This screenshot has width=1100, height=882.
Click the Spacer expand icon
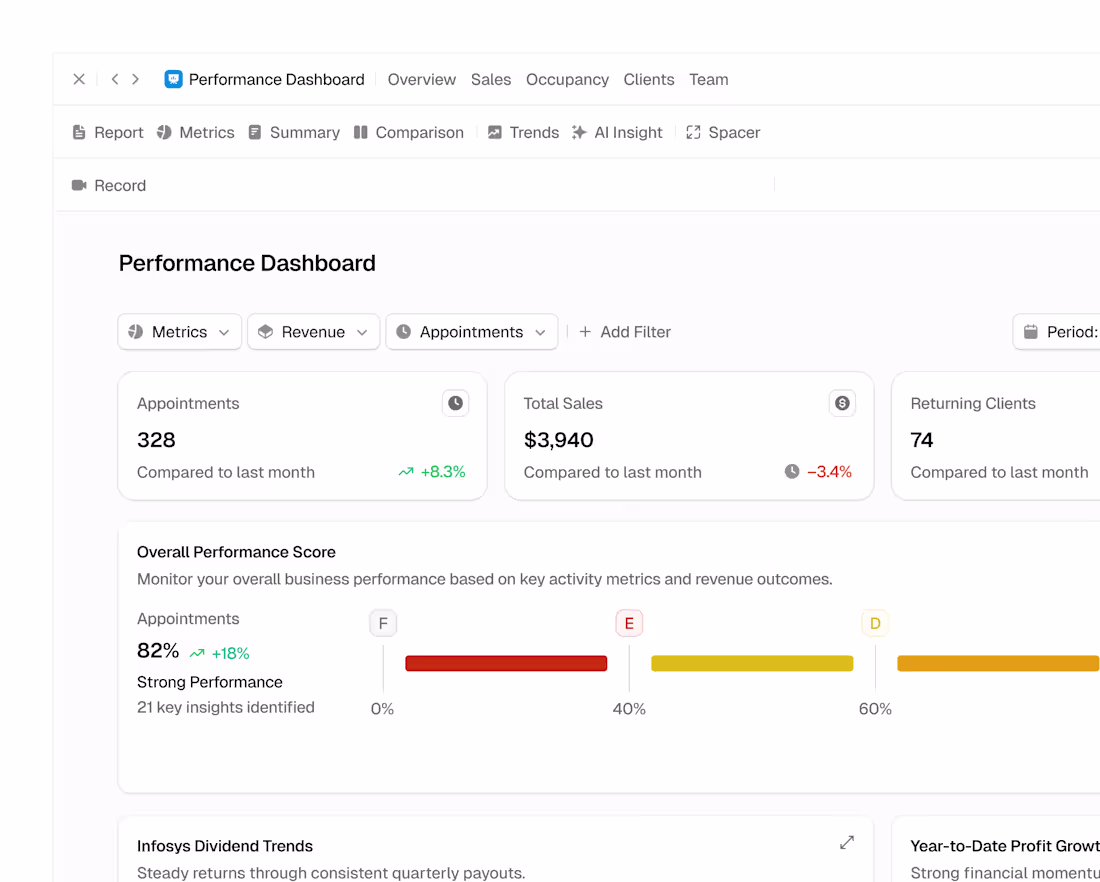[x=693, y=133]
